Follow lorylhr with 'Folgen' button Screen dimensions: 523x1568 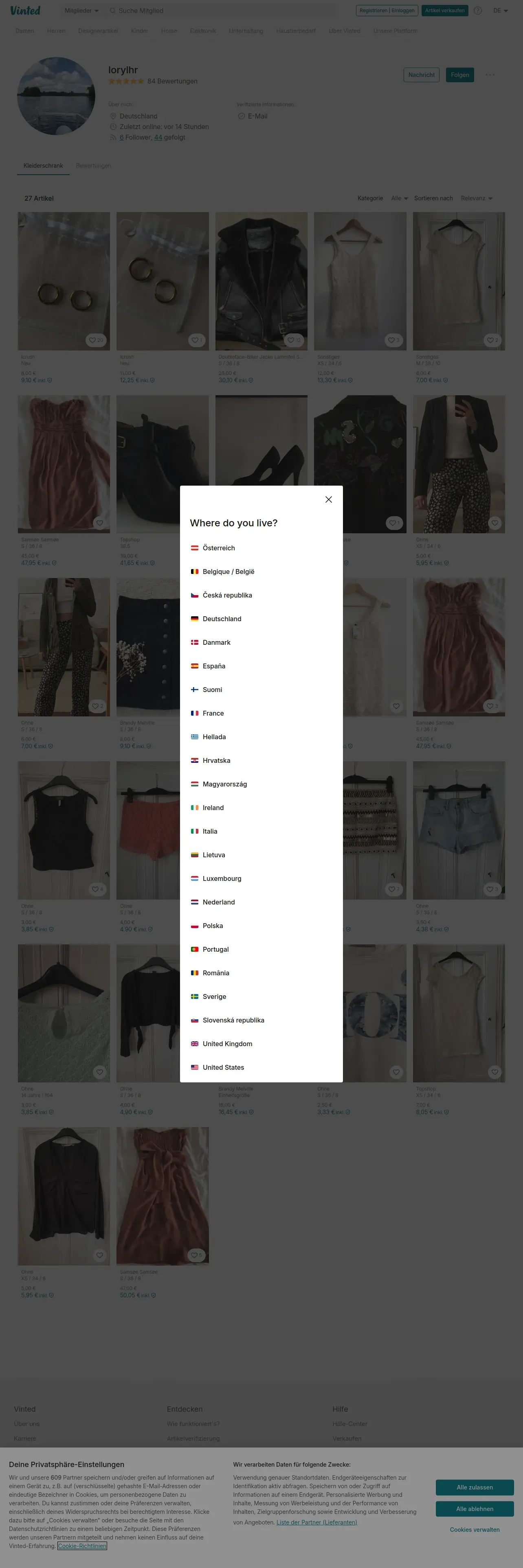pos(460,75)
